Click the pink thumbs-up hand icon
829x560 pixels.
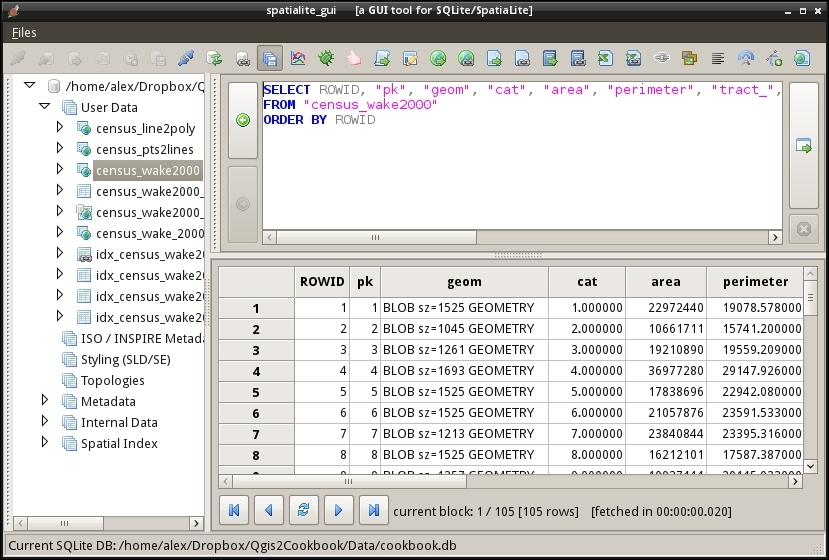click(x=354, y=58)
